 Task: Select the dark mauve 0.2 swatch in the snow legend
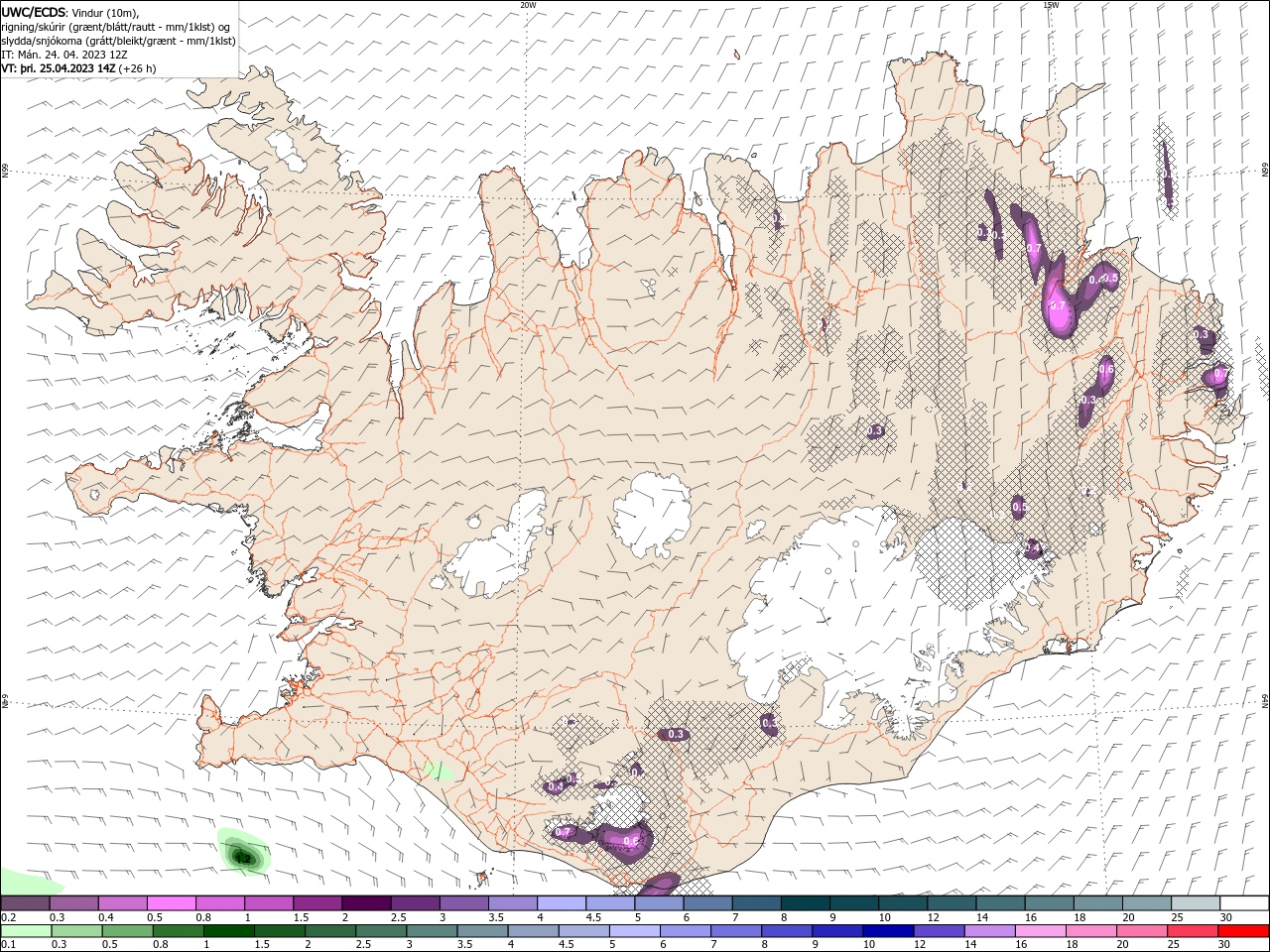(26, 903)
